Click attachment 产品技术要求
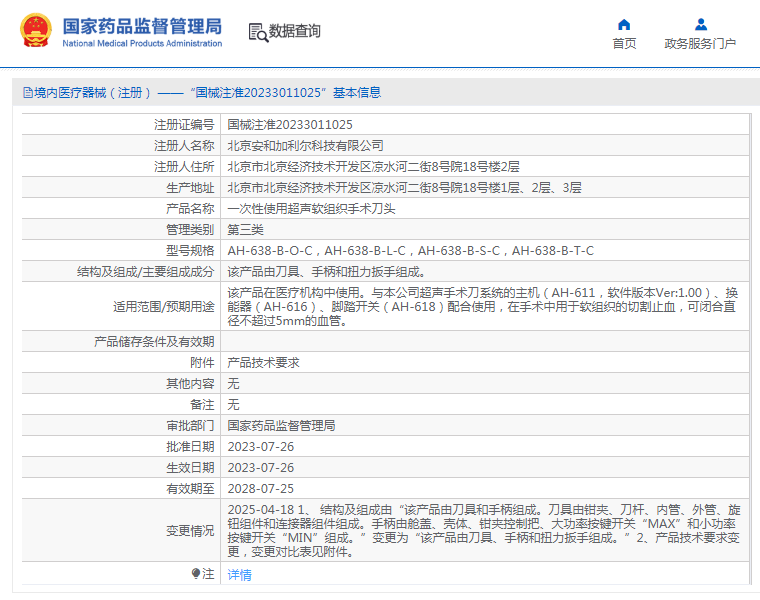The height and width of the screenshot is (600, 760). [263, 363]
